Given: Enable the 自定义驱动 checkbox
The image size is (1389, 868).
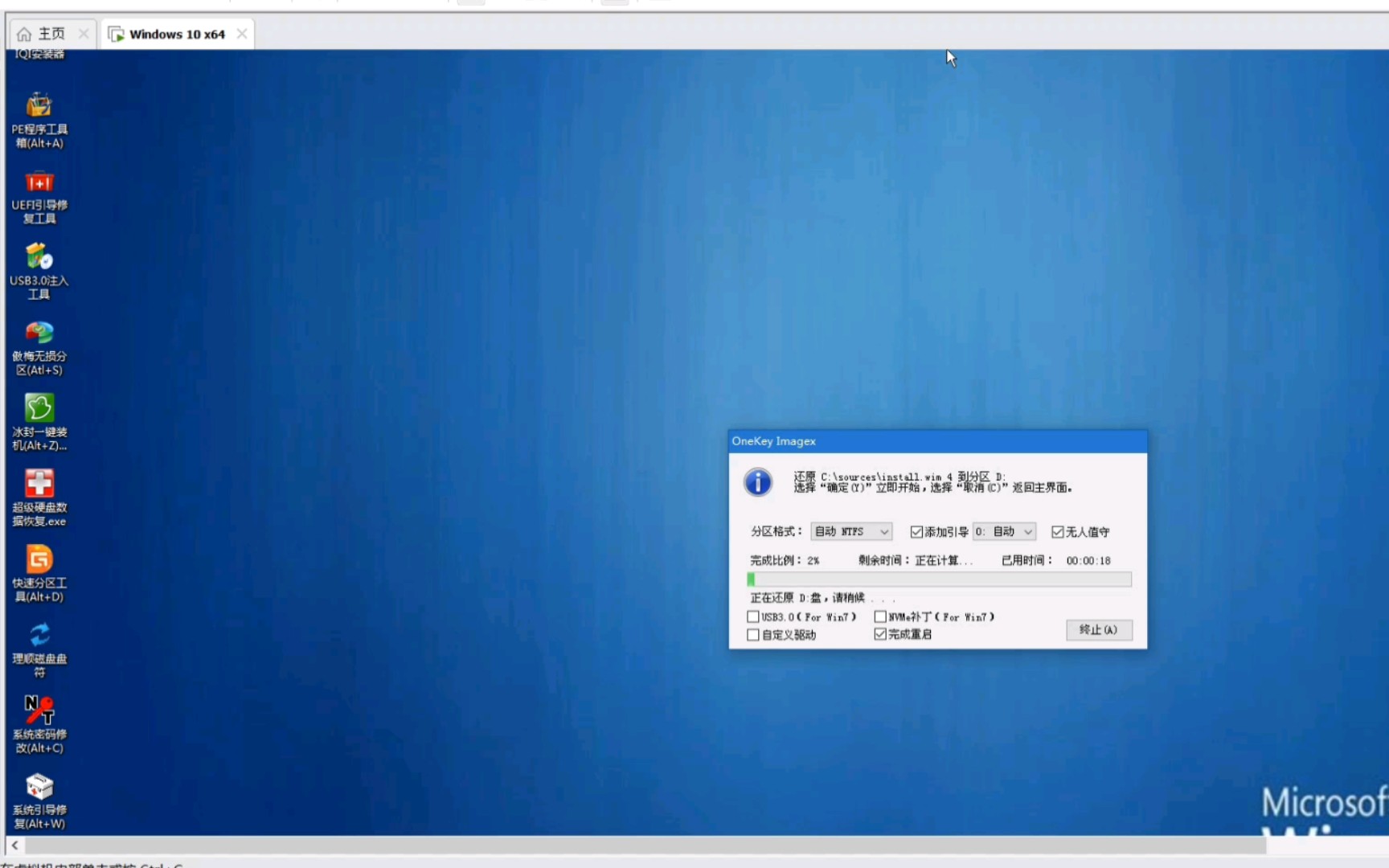Looking at the screenshot, I should click(x=753, y=635).
